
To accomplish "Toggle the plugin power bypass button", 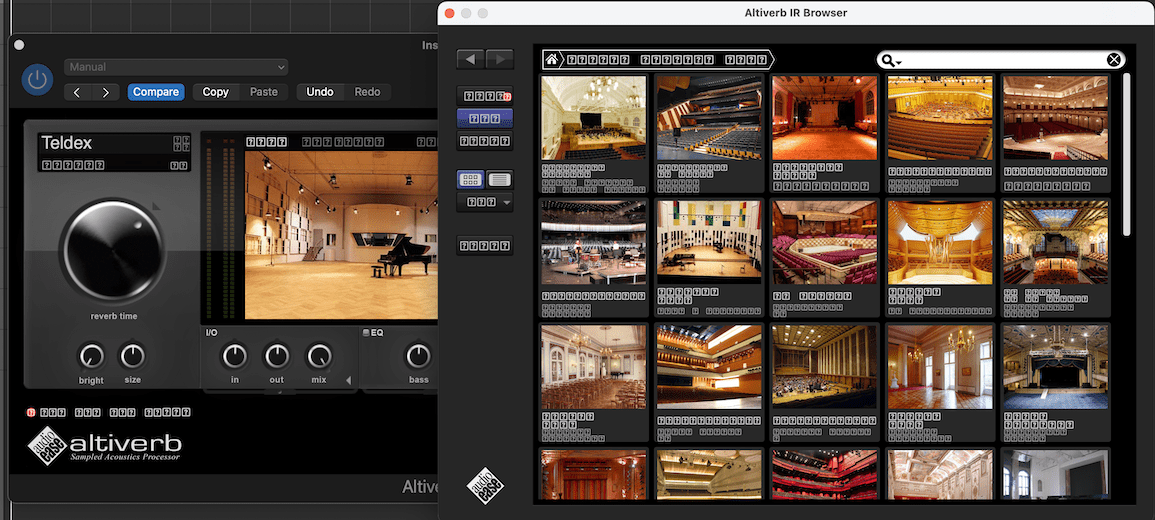I will (x=37, y=80).
